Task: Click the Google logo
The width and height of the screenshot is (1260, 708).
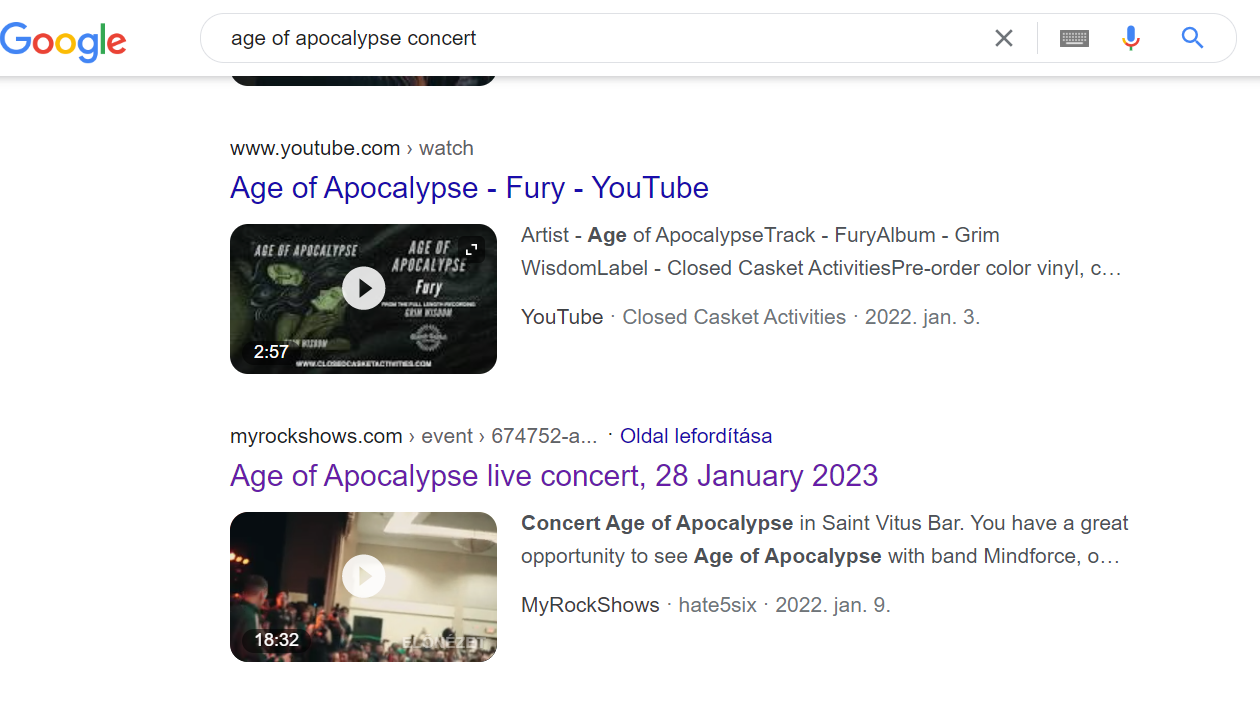Action: click(63, 40)
